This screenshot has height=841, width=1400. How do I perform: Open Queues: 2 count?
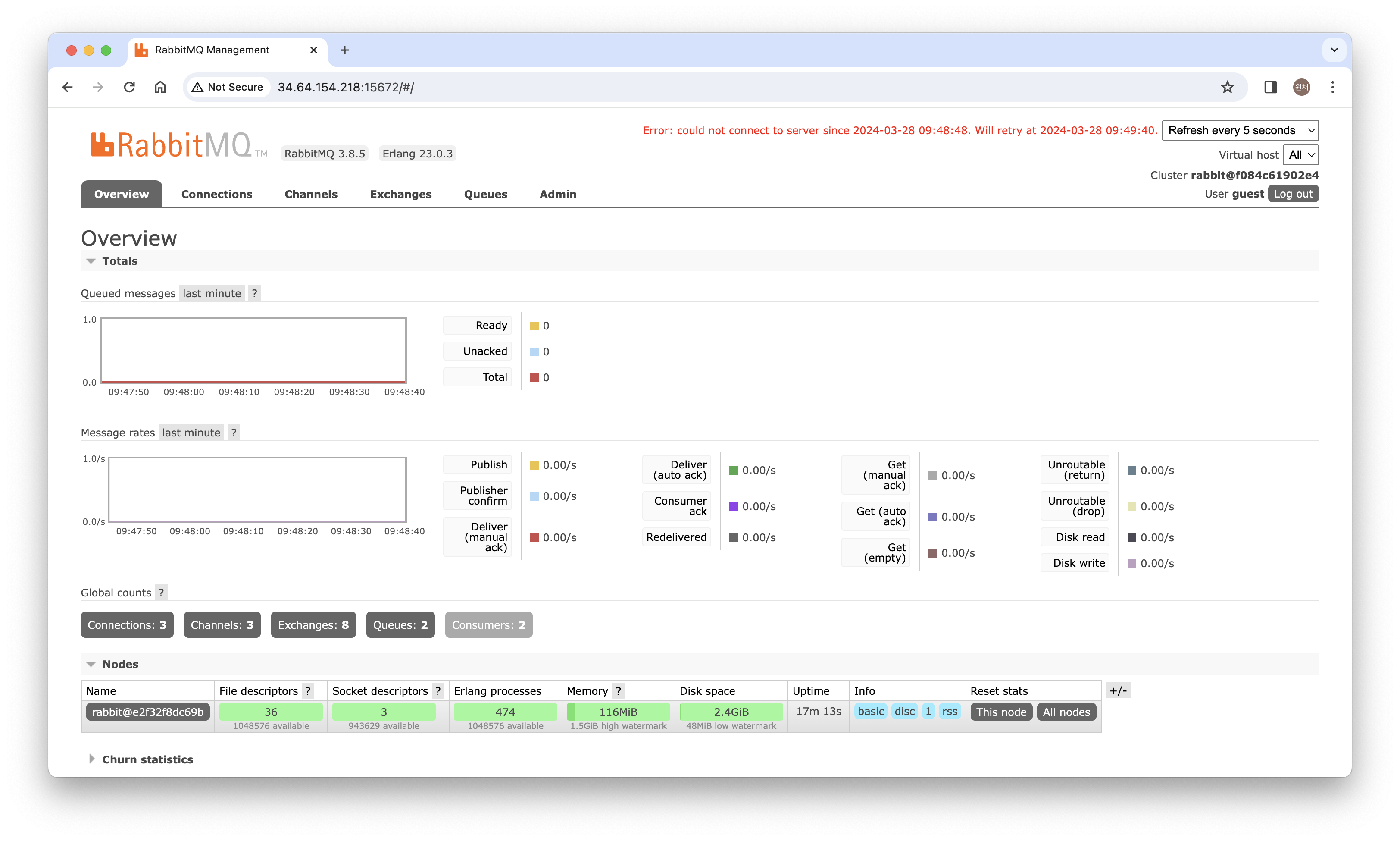coord(400,624)
